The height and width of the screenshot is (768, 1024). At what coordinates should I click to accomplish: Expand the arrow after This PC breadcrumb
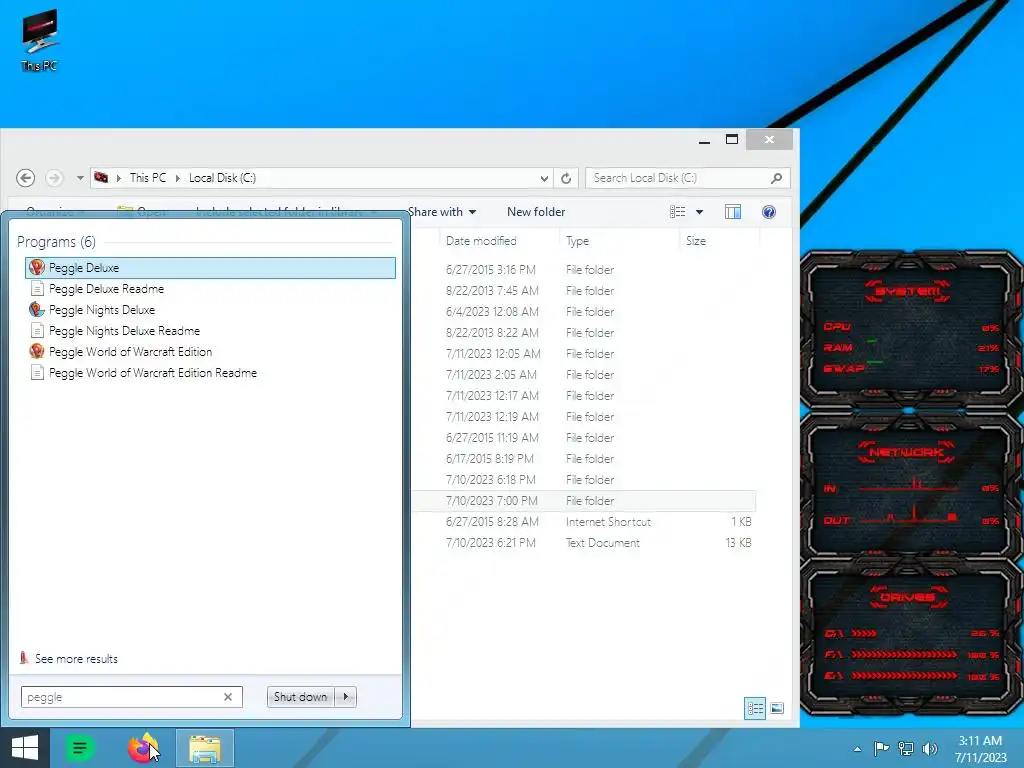pos(178,178)
